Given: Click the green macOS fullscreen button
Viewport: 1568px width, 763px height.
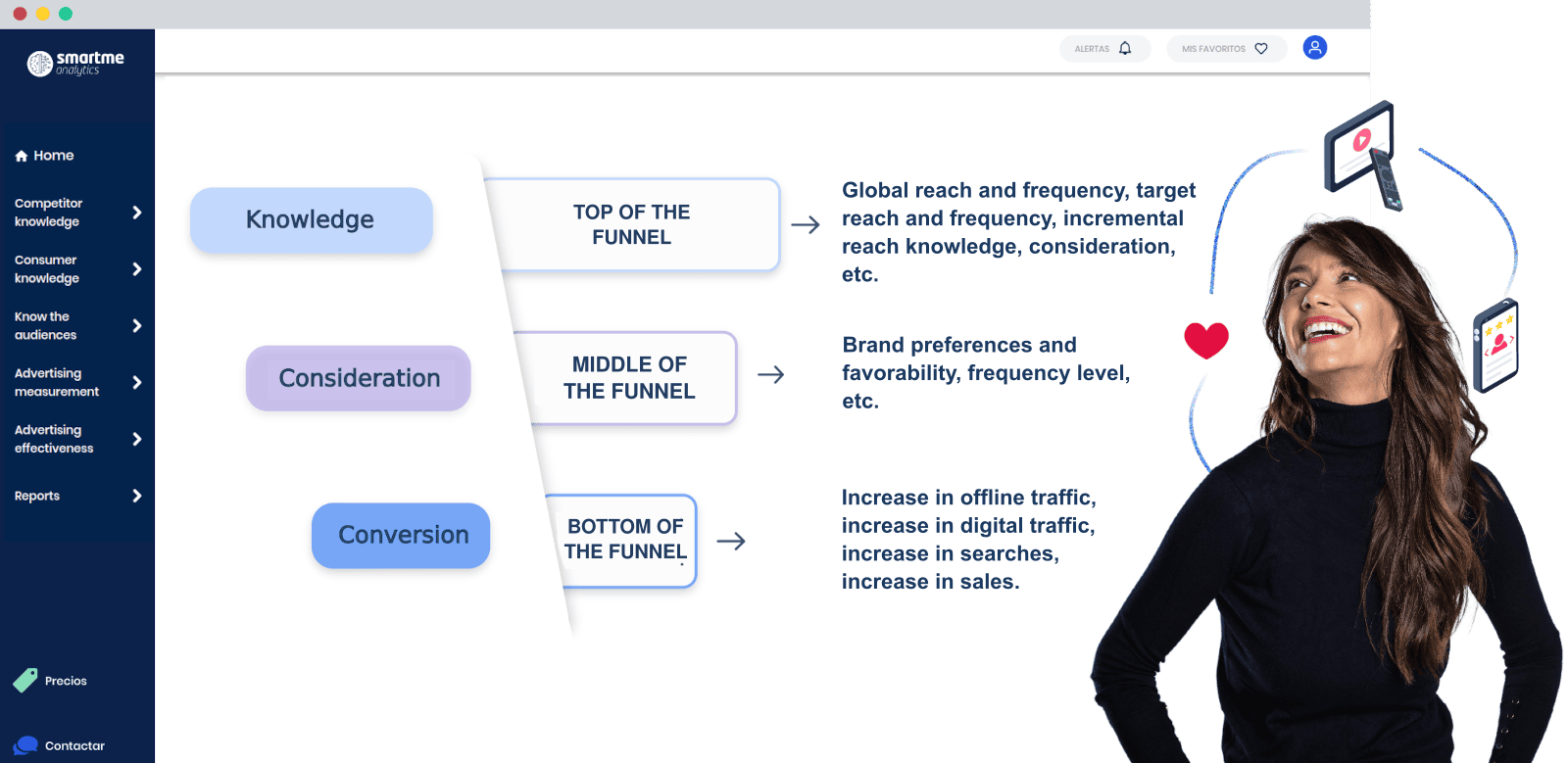Looking at the screenshot, I should click(66, 14).
